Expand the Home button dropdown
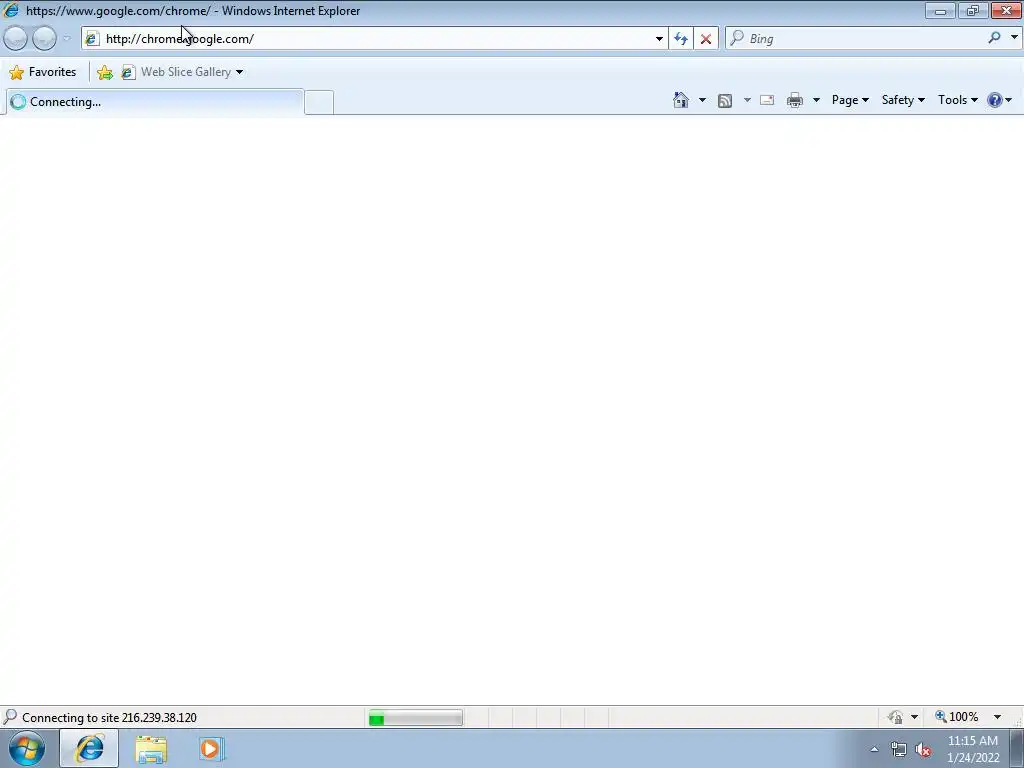Image resolution: width=1024 pixels, height=768 pixels. tap(702, 100)
